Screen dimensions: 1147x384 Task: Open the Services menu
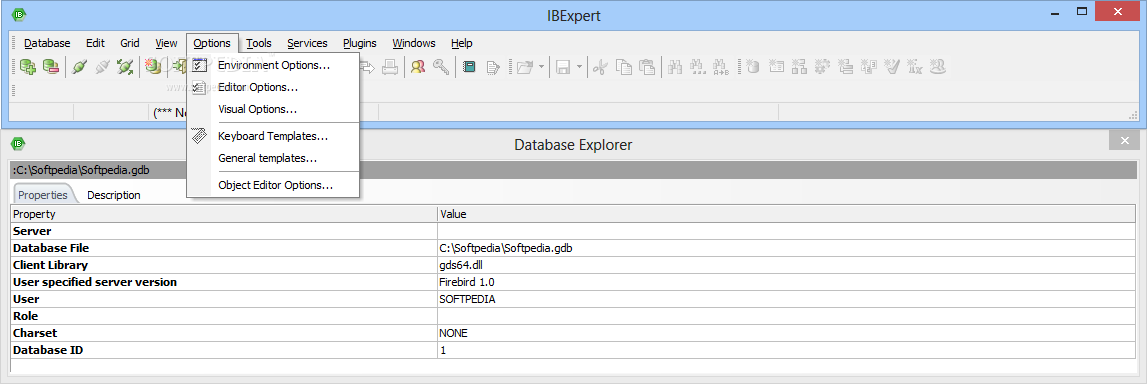[307, 43]
